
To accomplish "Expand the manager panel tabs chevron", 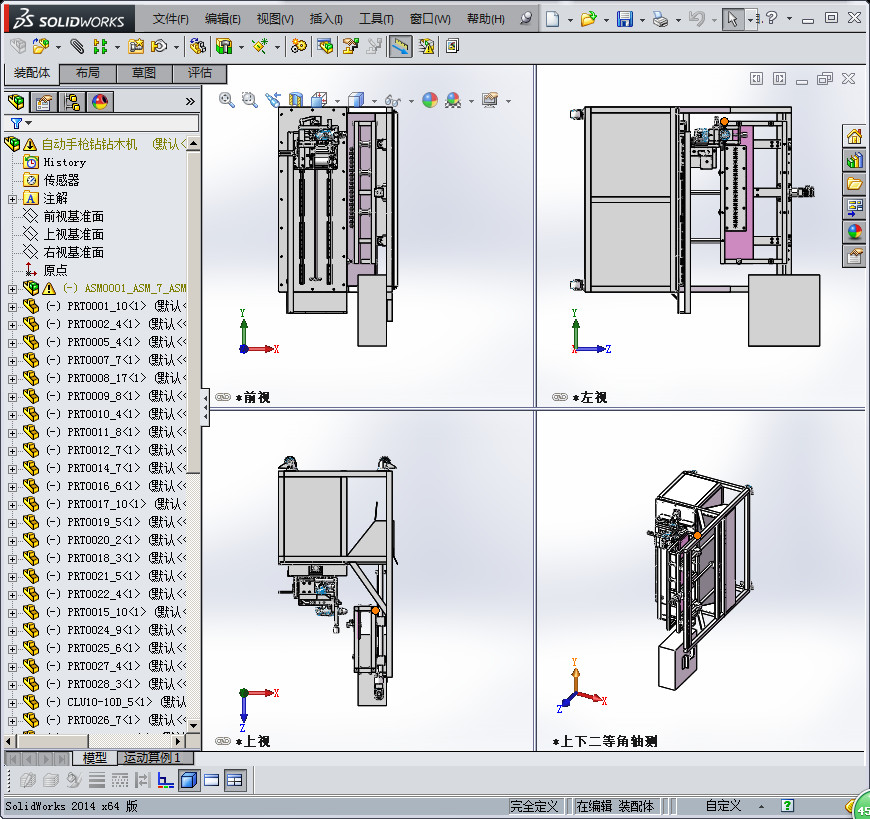I will tap(190, 102).
